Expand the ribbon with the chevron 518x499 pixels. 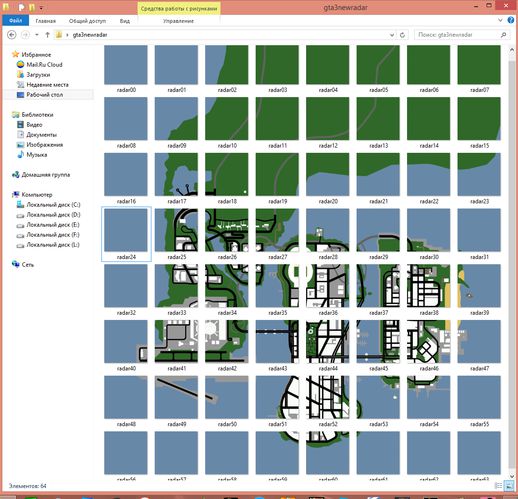(x=500, y=20)
